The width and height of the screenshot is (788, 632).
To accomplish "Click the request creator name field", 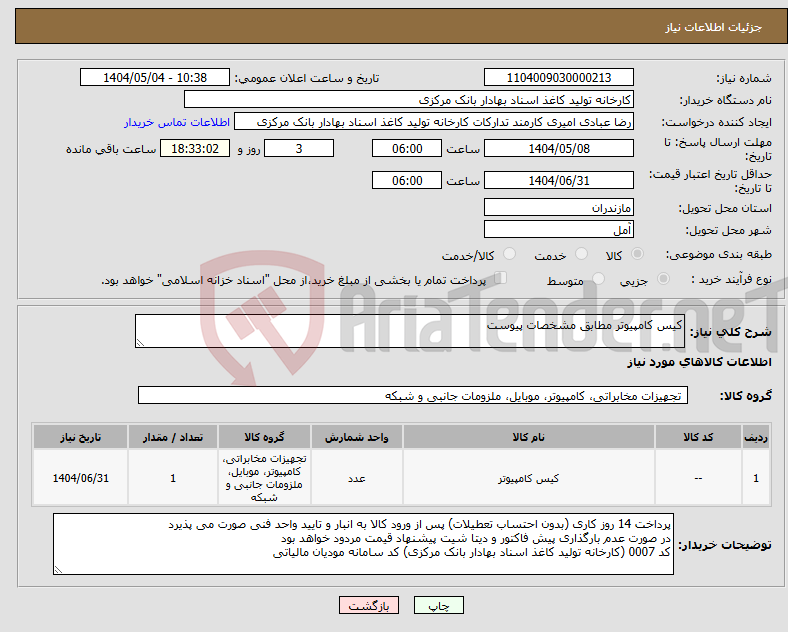I will (x=434, y=122).
